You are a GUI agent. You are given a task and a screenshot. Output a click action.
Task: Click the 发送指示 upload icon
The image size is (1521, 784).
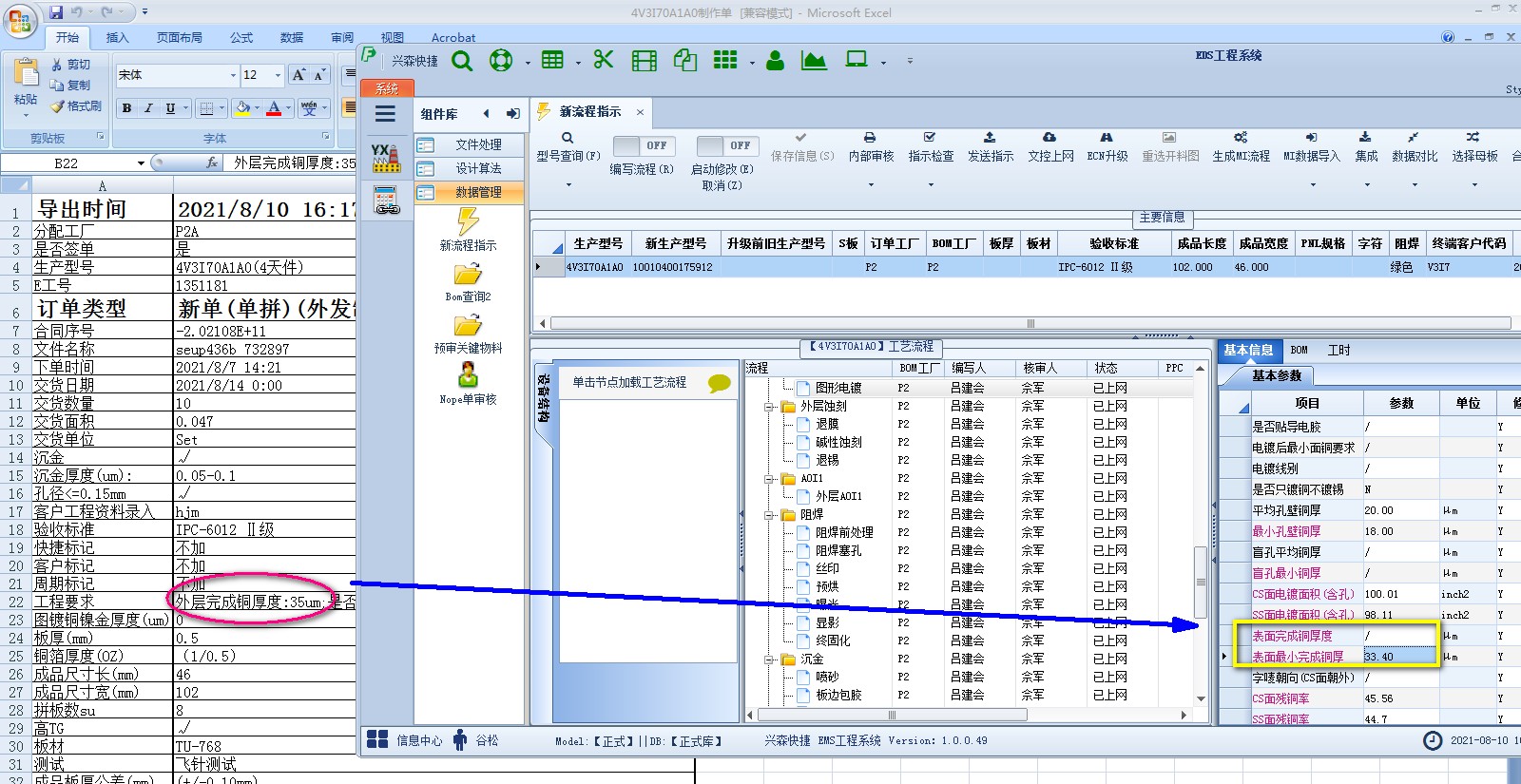pos(990,138)
